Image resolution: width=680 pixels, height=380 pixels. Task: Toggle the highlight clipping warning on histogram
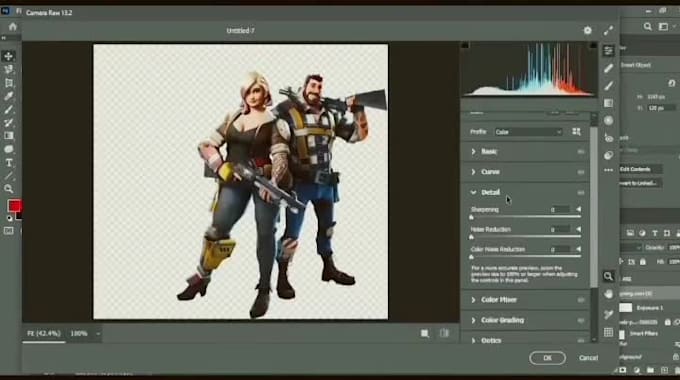(593, 45)
